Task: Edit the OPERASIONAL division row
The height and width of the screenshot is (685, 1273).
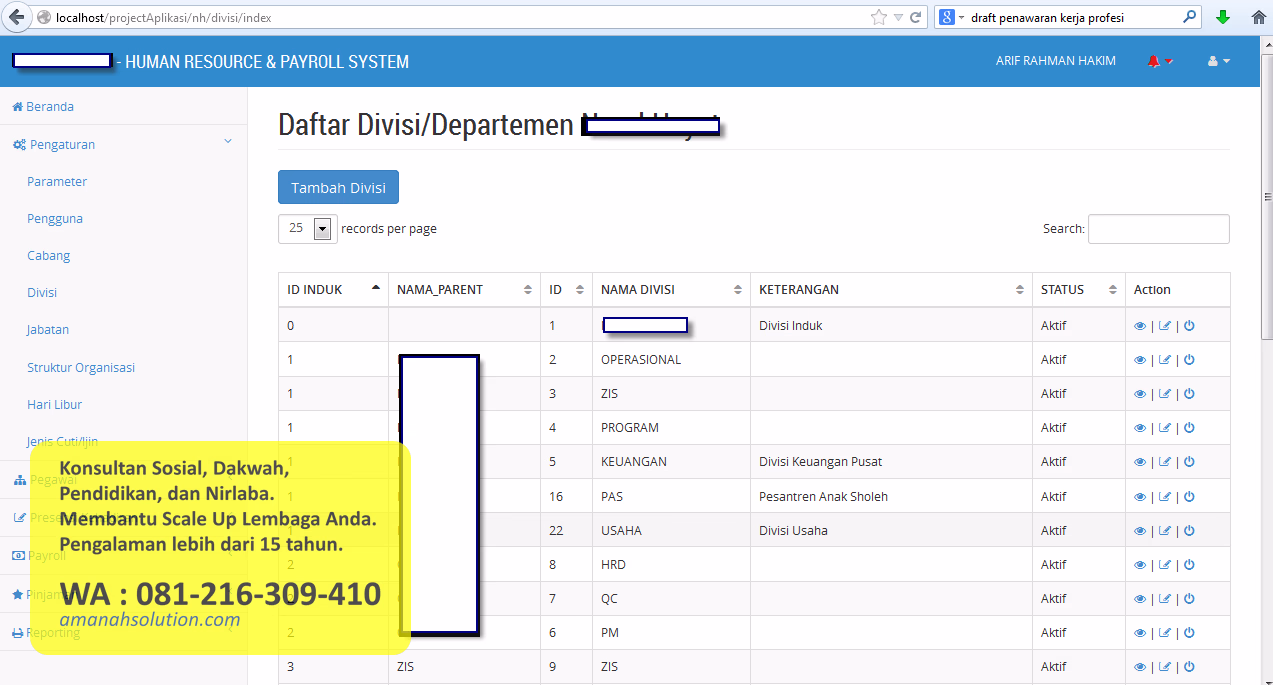Action: [1164, 360]
